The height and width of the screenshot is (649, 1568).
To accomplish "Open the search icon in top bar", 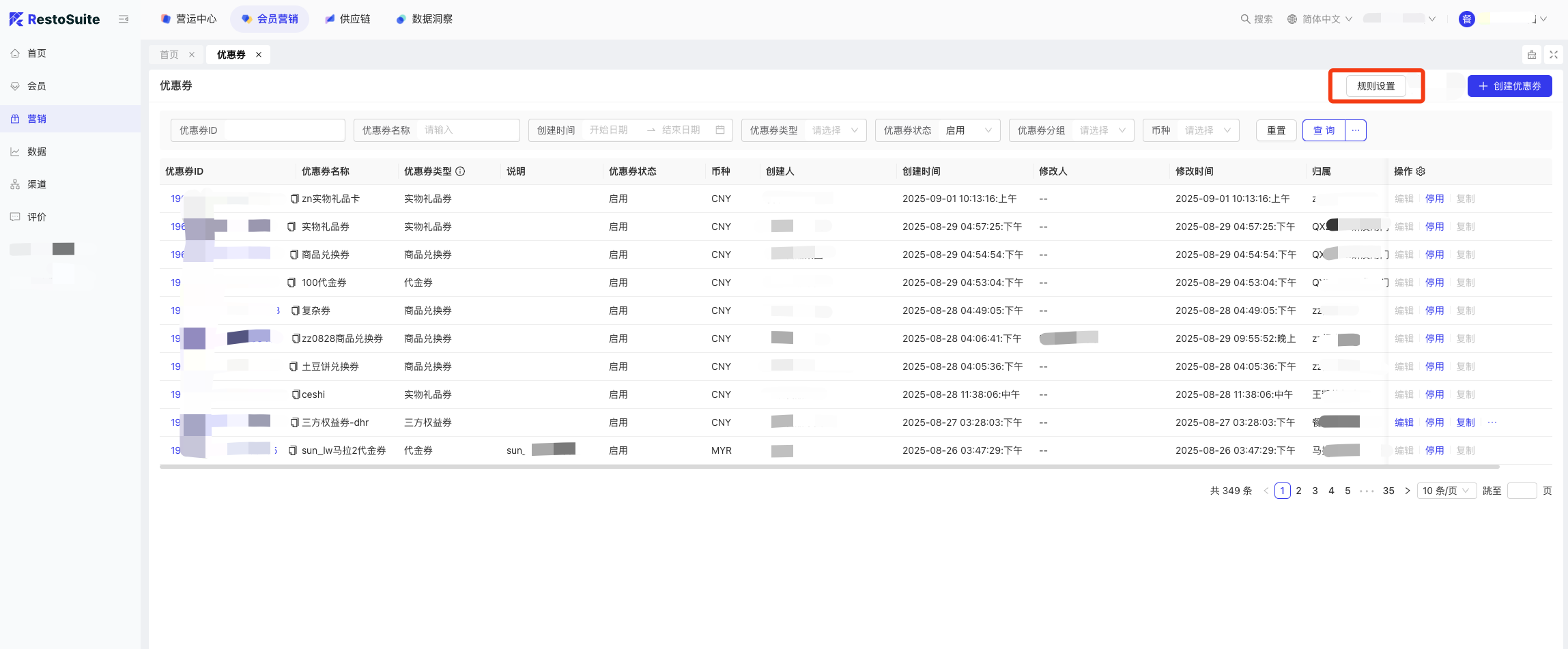I will (1246, 19).
